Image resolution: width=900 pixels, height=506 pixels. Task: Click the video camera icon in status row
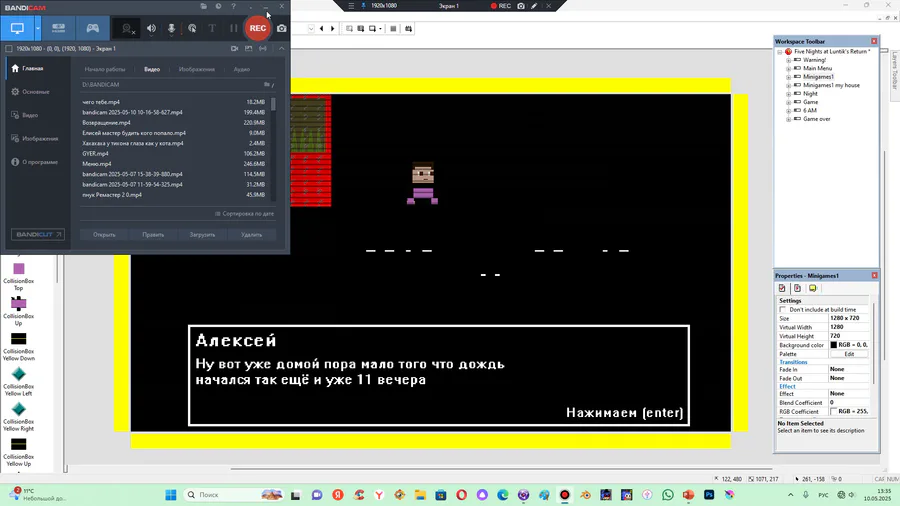click(x=234, y=49)
